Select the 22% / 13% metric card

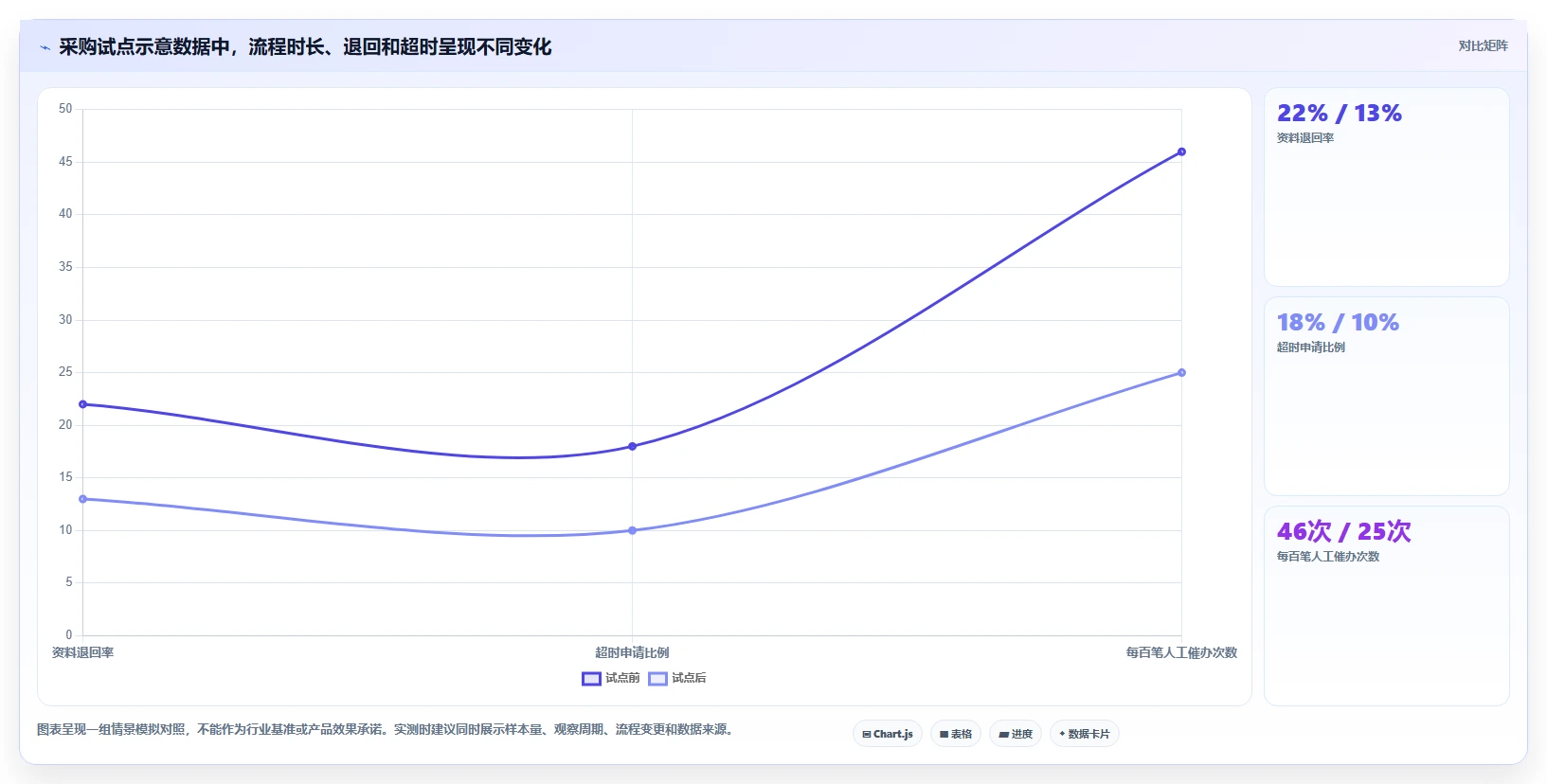[1387, 187]
